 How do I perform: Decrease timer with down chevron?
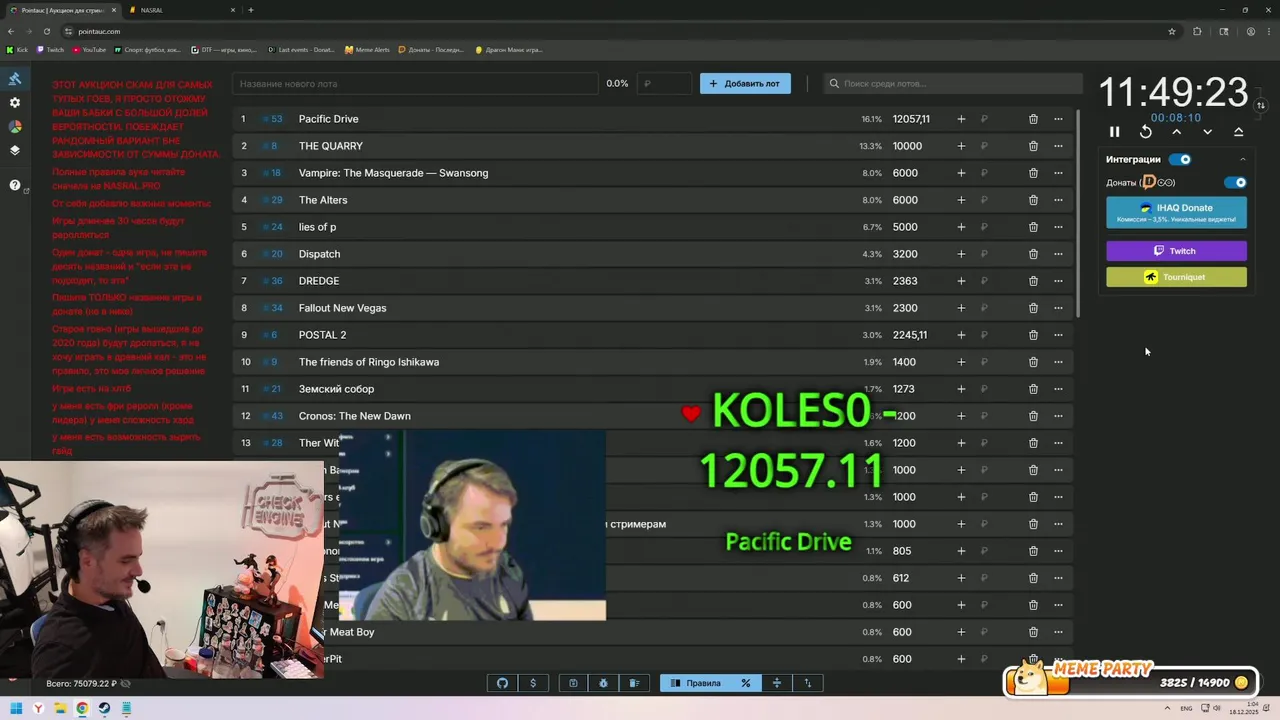coord(1208,132)
